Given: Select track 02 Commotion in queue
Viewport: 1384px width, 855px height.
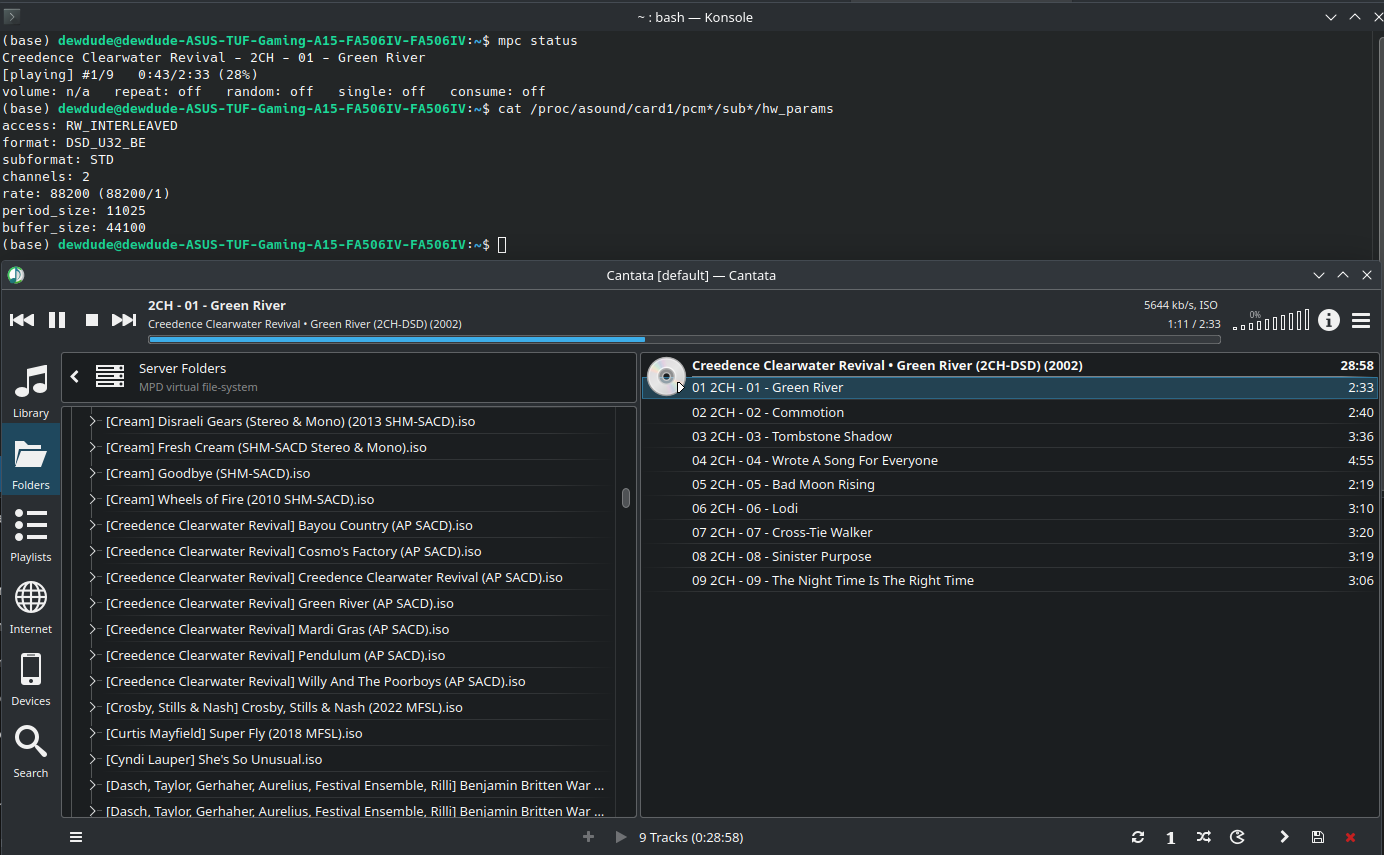Looking at the screenshot, I should (1010, 412).
